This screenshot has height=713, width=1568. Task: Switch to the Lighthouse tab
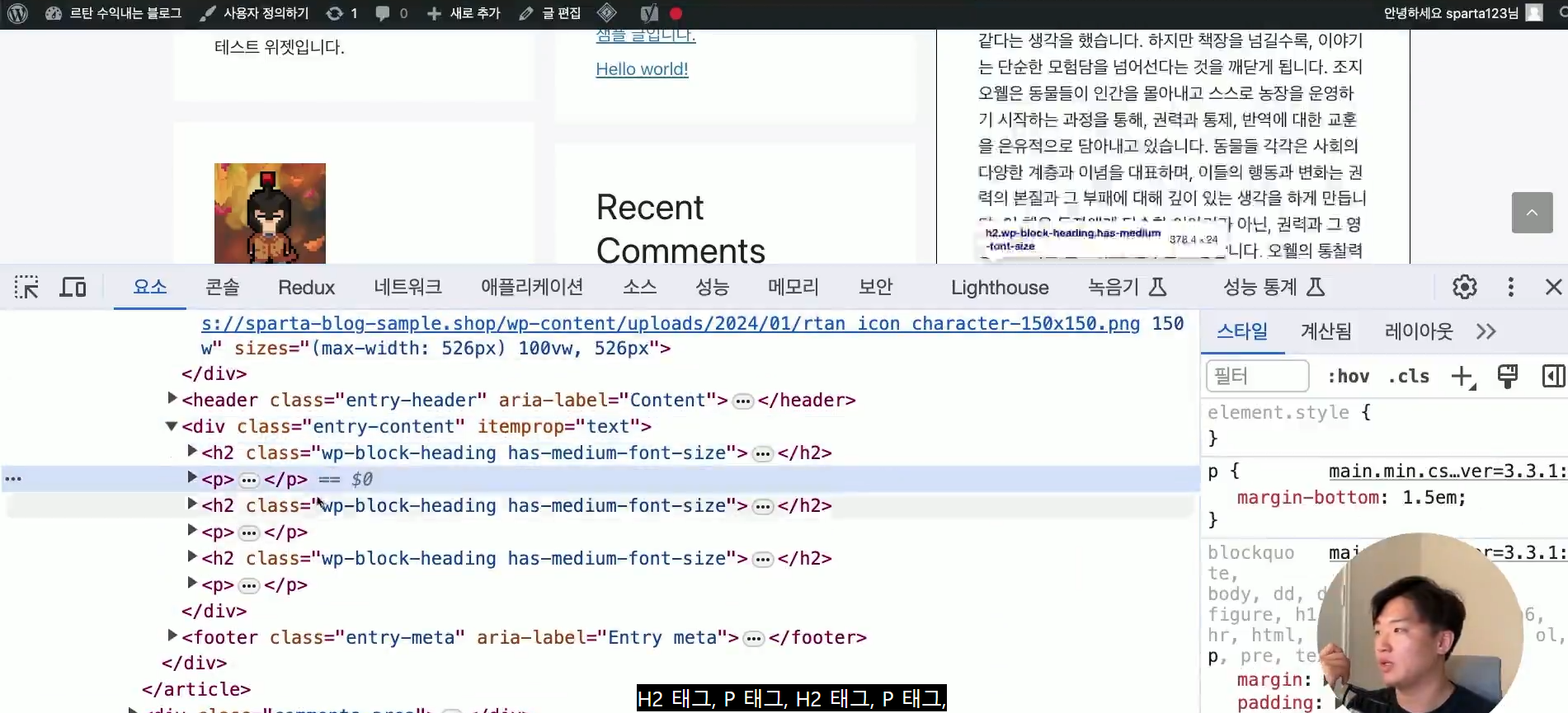point(1000,287)
